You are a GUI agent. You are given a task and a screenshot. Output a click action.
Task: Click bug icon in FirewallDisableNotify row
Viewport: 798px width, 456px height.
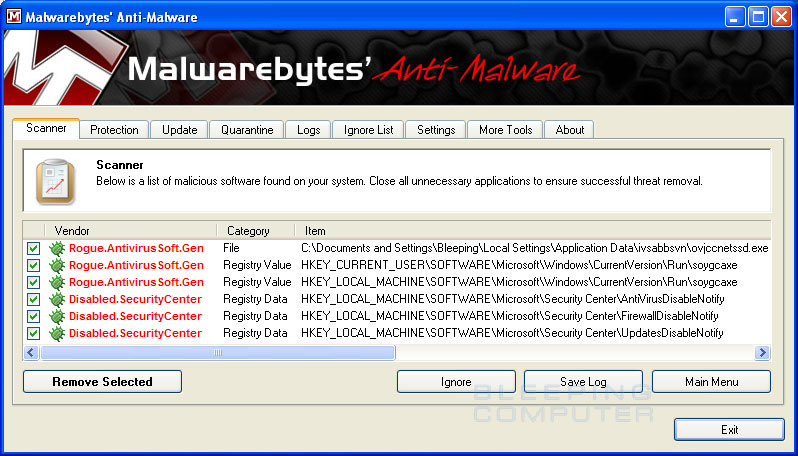pos(57,316)
